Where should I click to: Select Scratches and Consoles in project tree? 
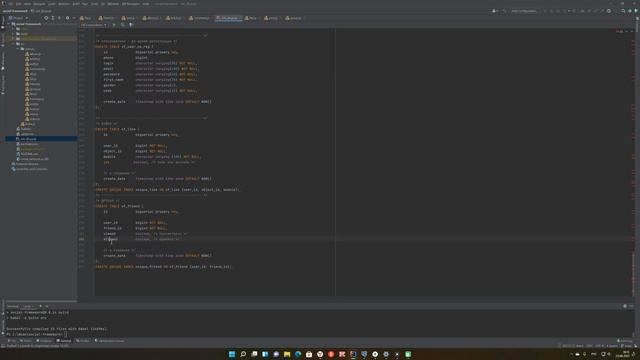[29, 169]
